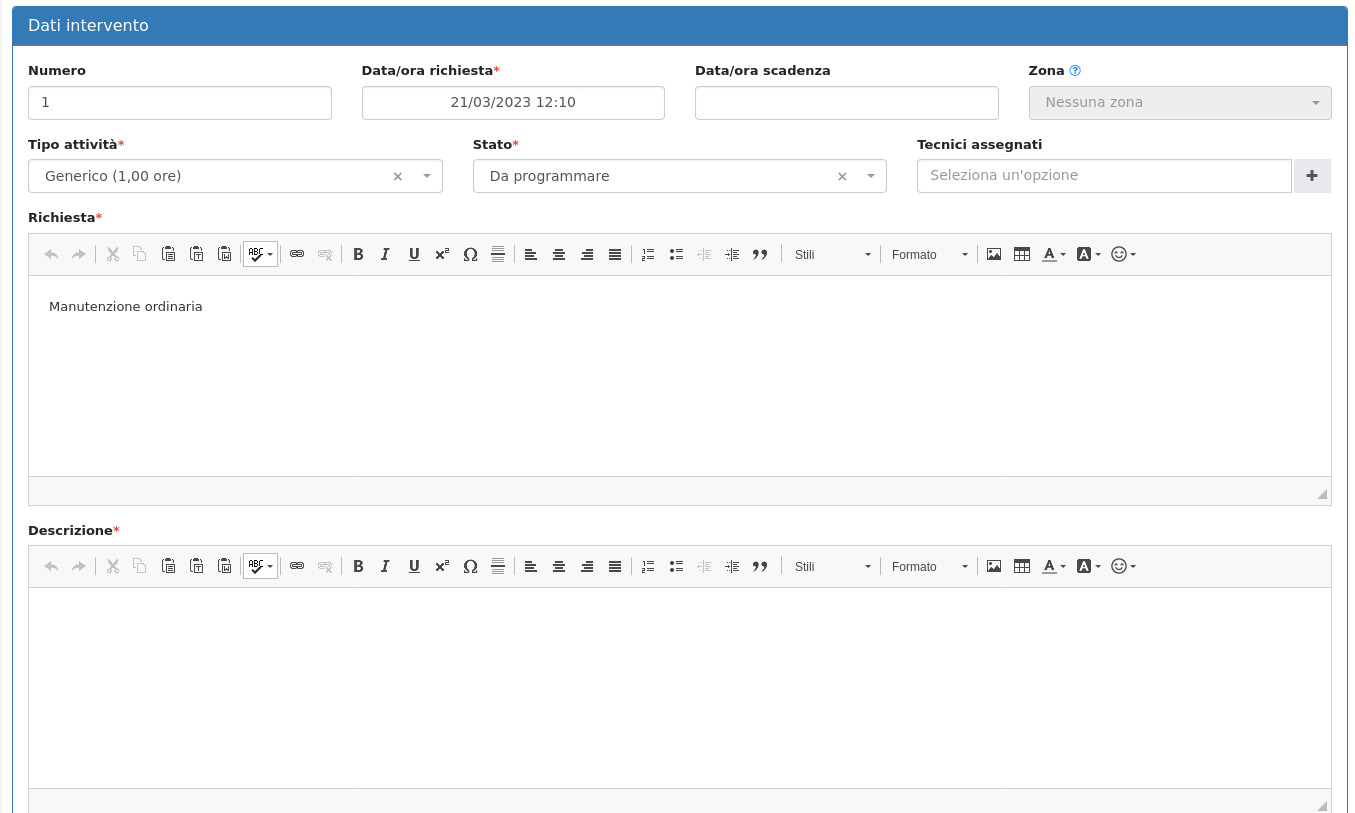Clear the Stato selection with the x

coord(842,176)
